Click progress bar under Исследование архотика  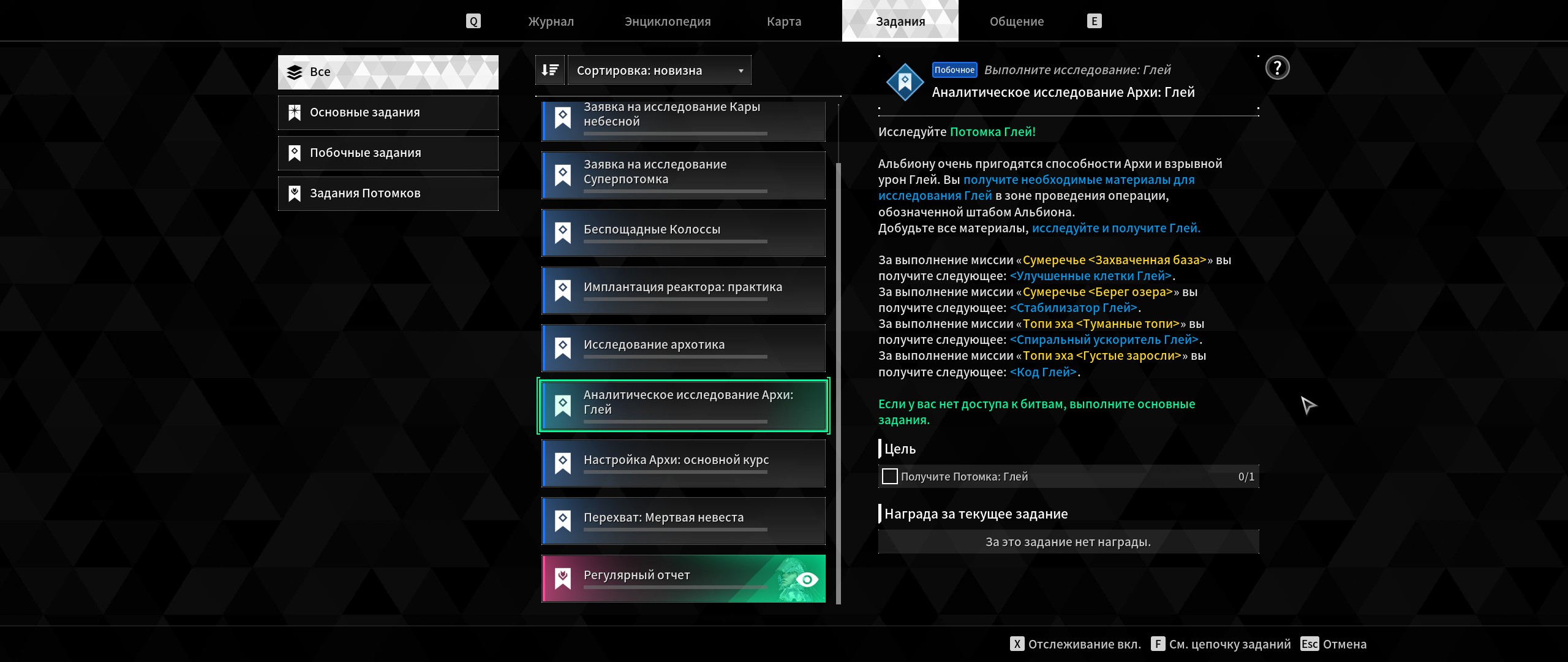[675, 357]
